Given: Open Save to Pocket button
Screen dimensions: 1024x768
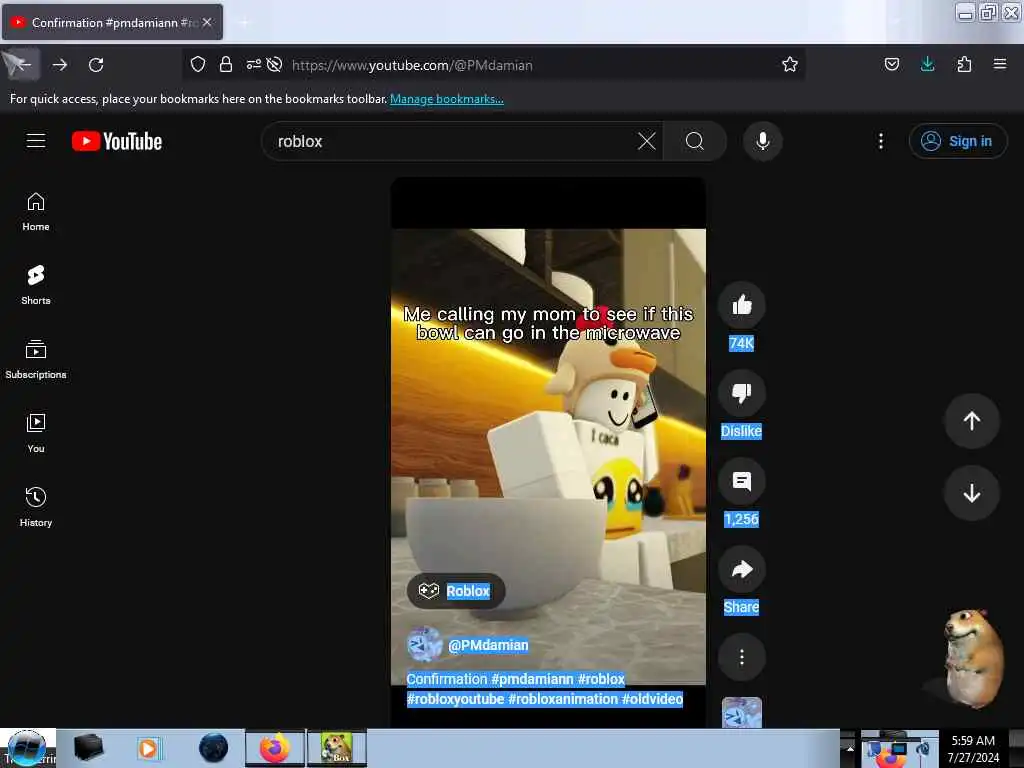Looking at the screenshot, I should pos(891,64).
